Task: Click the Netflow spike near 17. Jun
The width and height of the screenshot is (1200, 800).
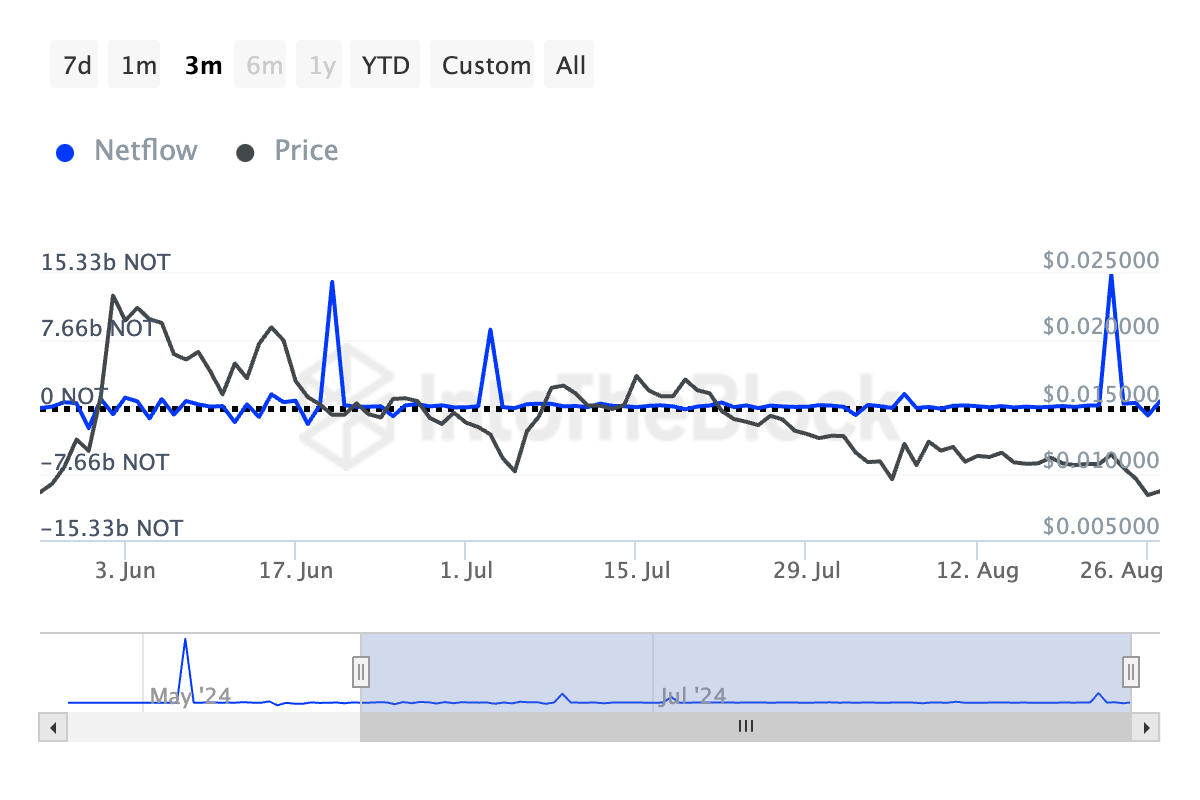Action: click(x=332, y=283)
